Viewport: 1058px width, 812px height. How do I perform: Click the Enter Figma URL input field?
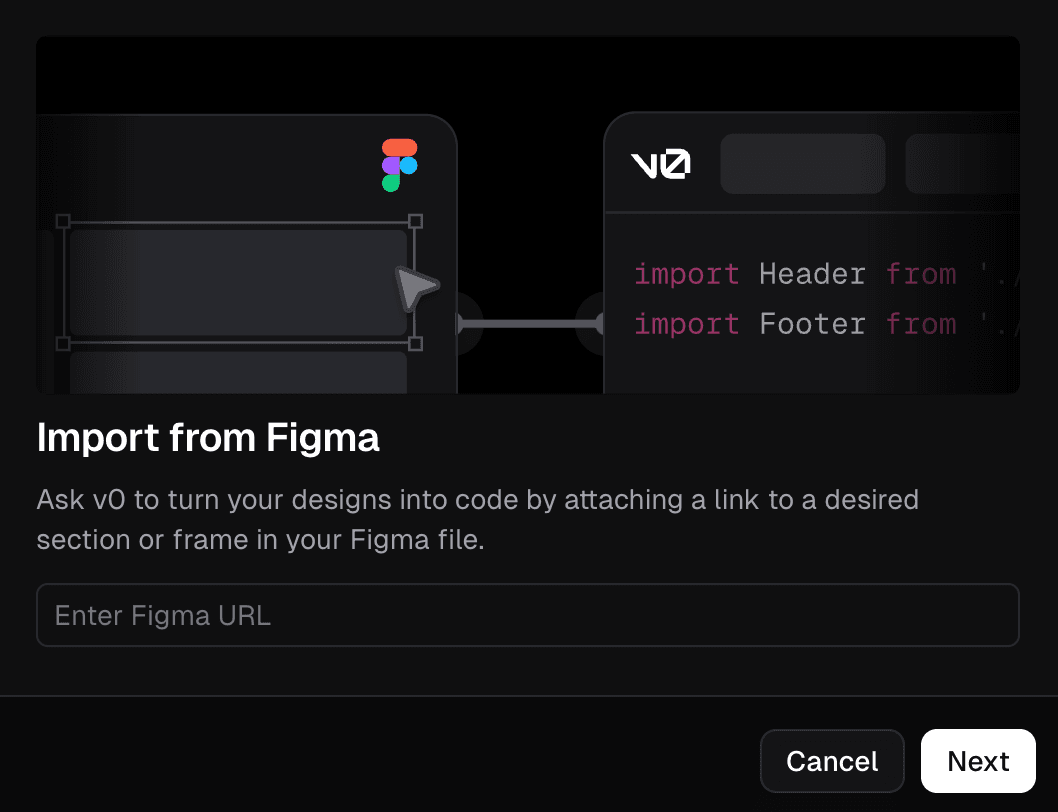coord(528,615)
